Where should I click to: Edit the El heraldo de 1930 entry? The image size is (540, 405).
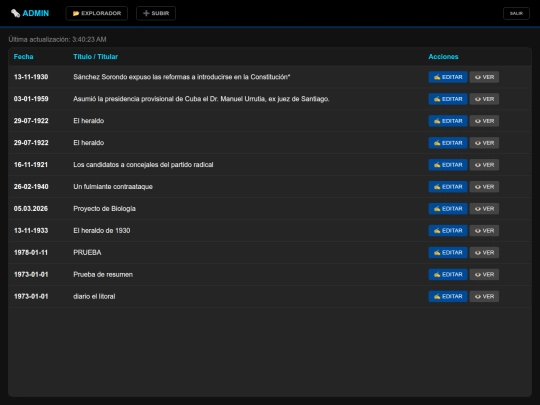448,231
